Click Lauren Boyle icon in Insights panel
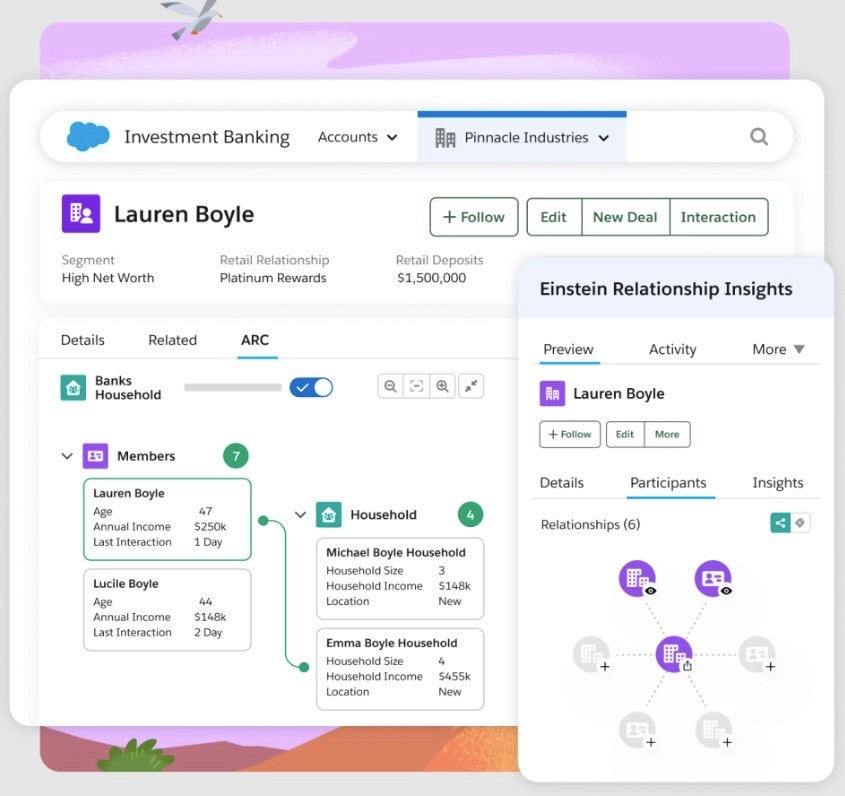The width and height of the screenshot is (845, 796). click(x=552, y=393)
